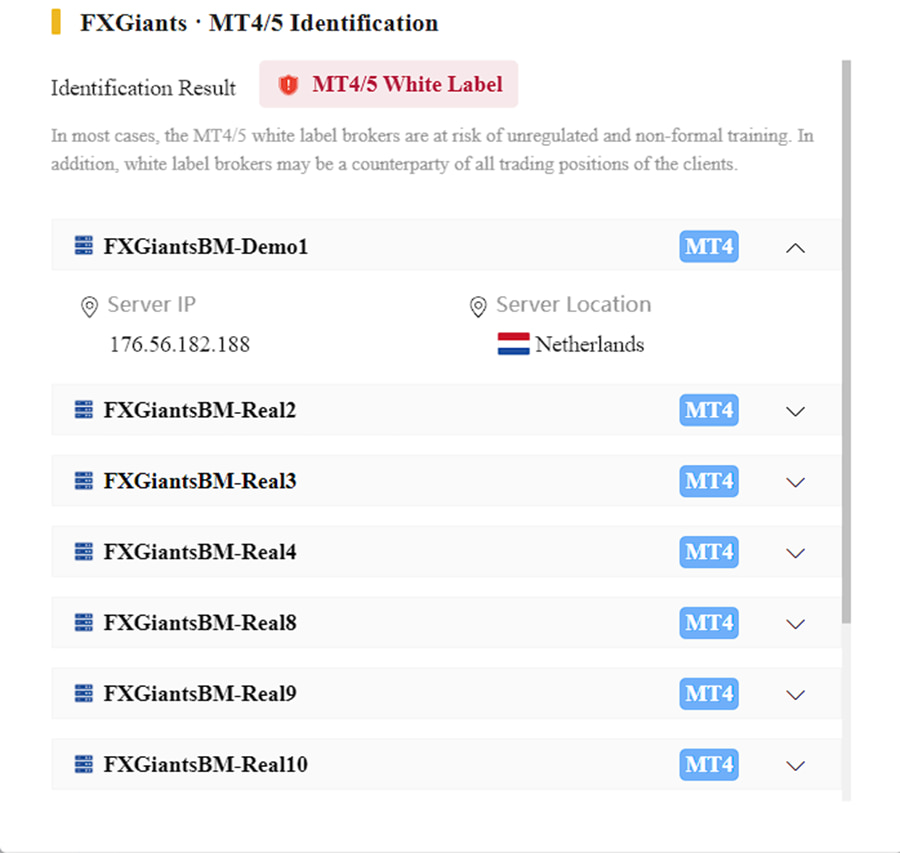Click the Server IP location pin icon
Viewport: 900px width, 853px height.
[89, 307]
